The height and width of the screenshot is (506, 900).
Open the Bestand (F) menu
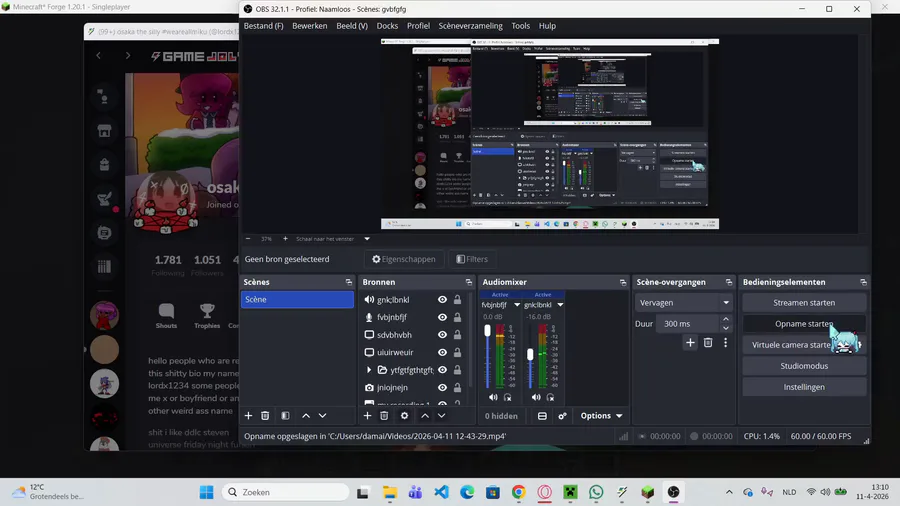[x=263, y=26]
